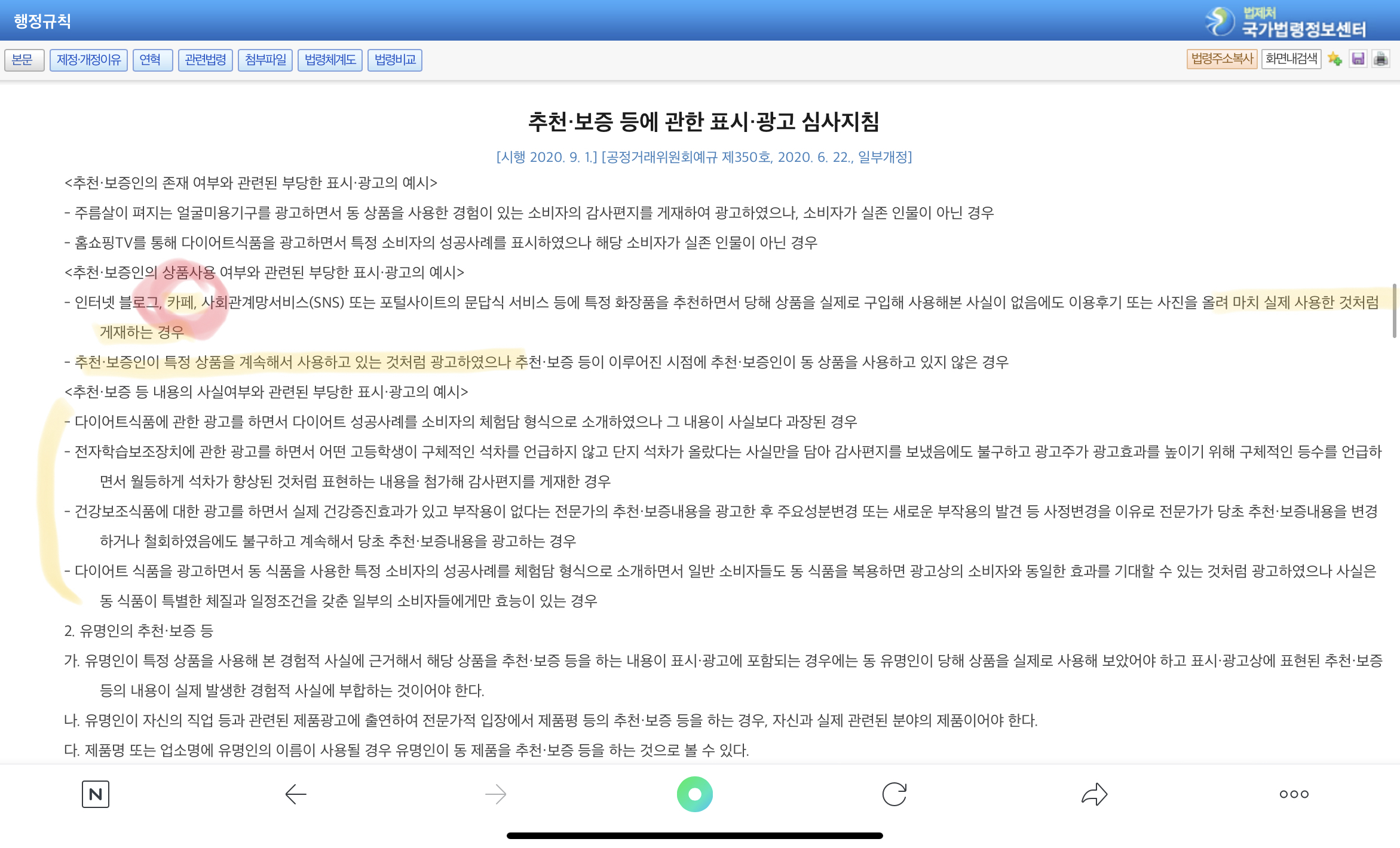This screenshot has height=848, width=1400.
Task: Open the 관련법령 tab
Action: tap(206, 60)
